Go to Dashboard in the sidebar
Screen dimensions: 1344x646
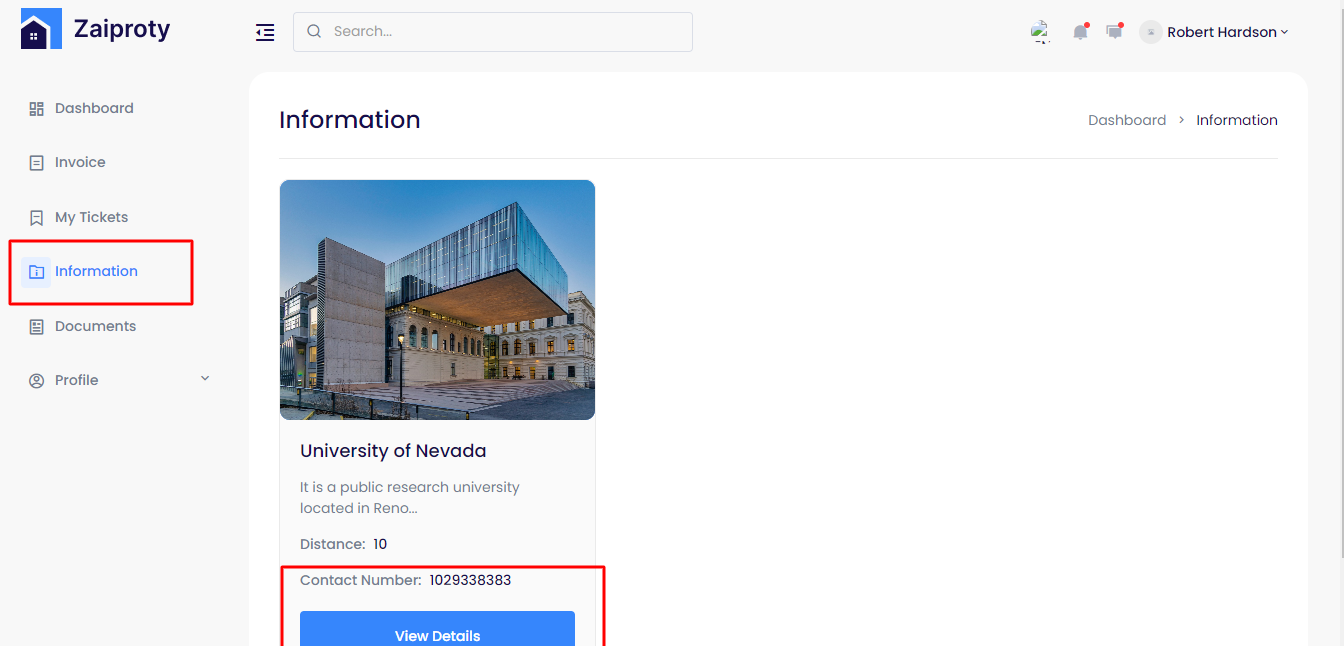coord(94,108)
